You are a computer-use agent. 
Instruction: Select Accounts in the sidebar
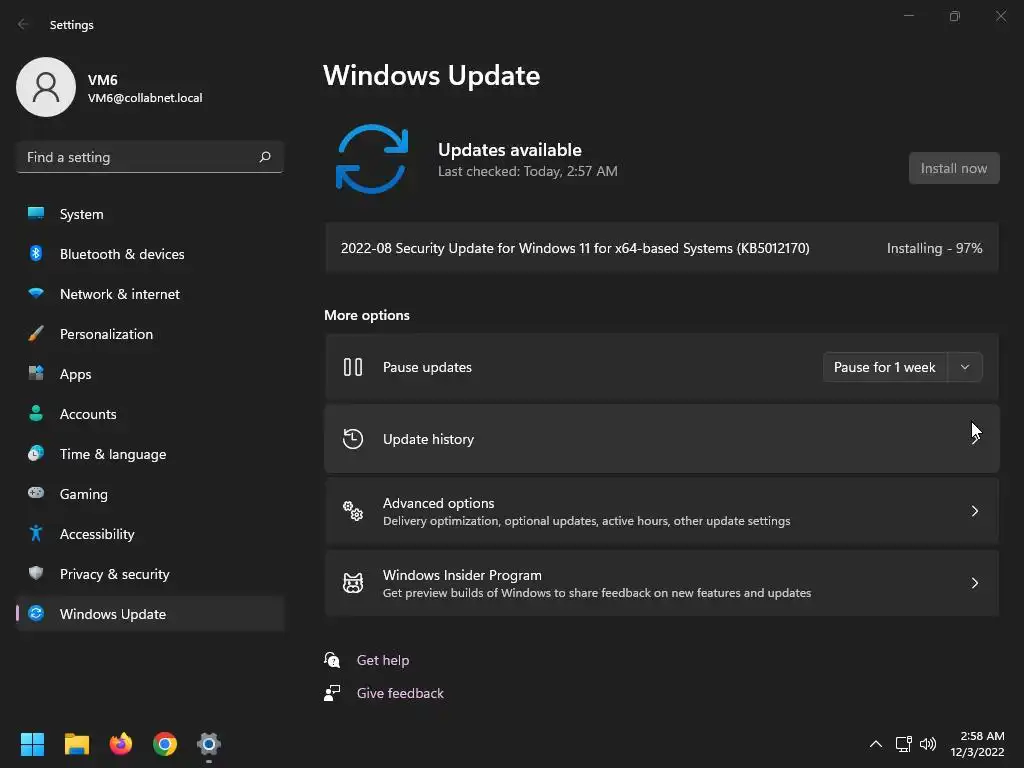(x=150, y=414)
